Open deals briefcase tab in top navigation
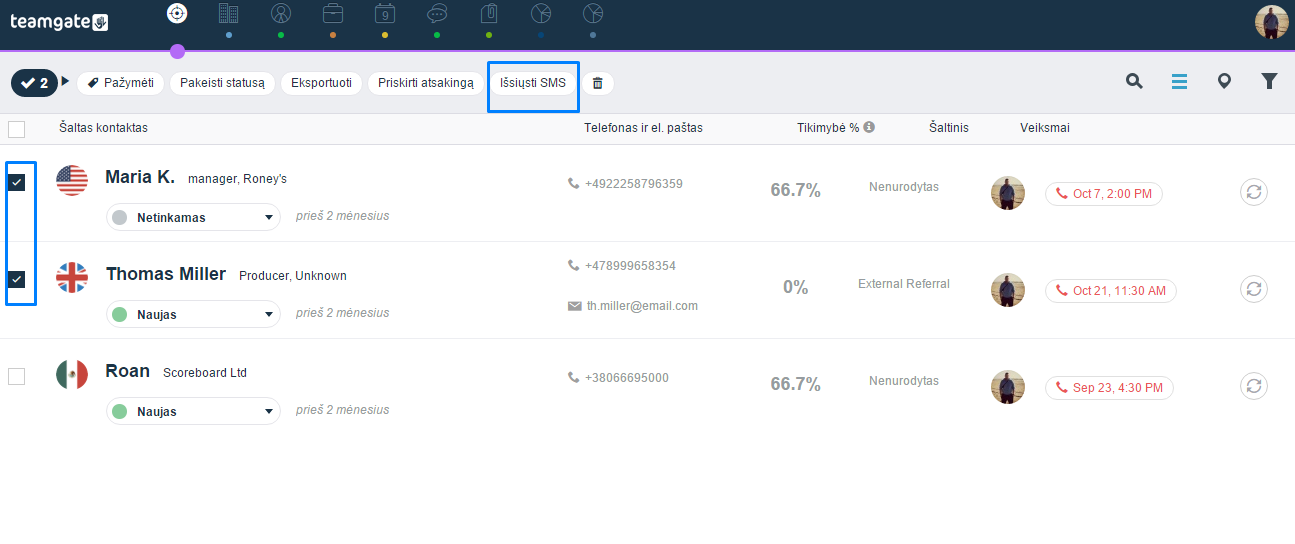The height and width of the screenshot is (544, 1295). point(333,13)
